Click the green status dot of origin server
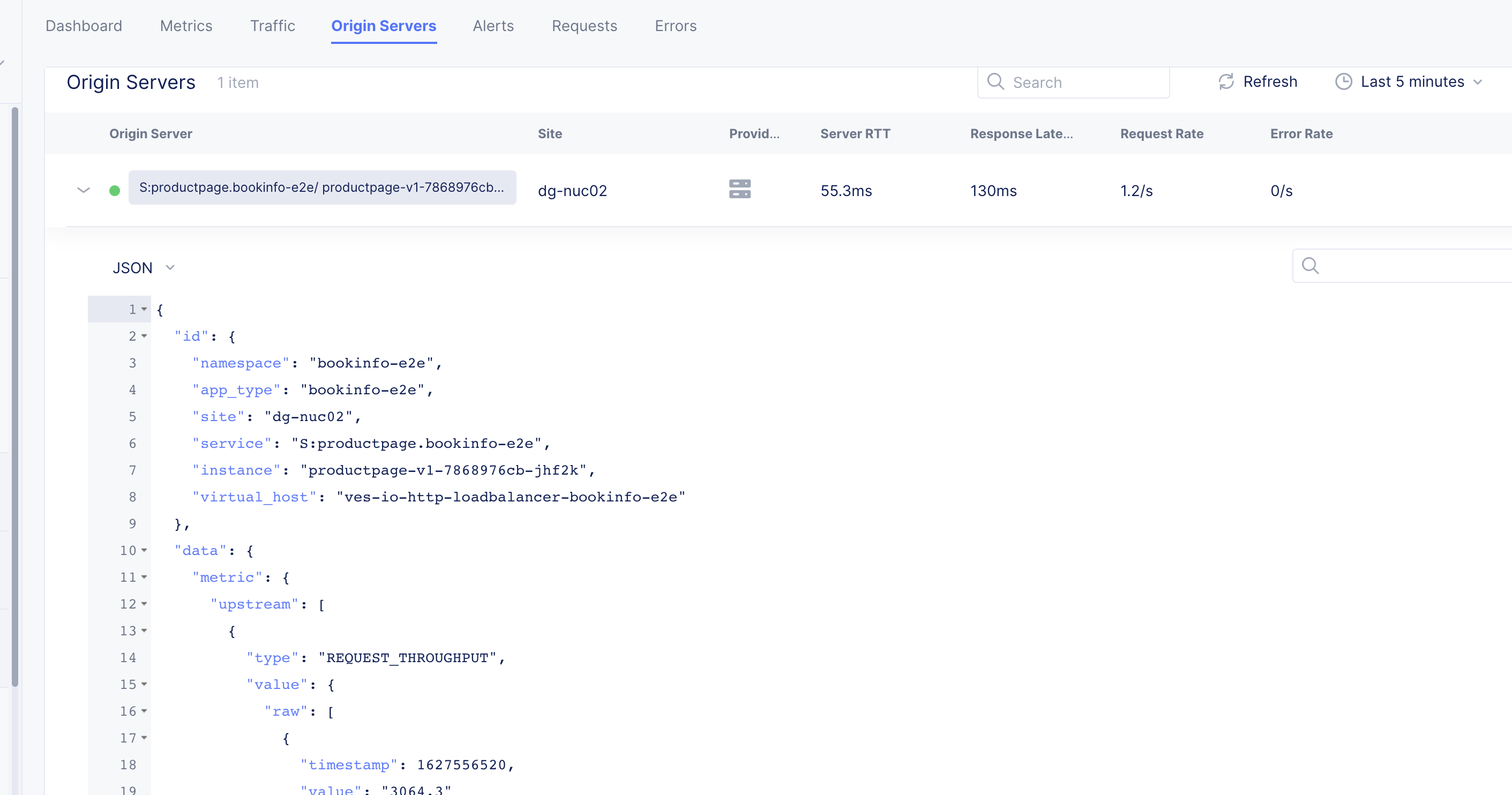Image resolution: width=1512 pixels, height=795 pixels. point(115,191)
